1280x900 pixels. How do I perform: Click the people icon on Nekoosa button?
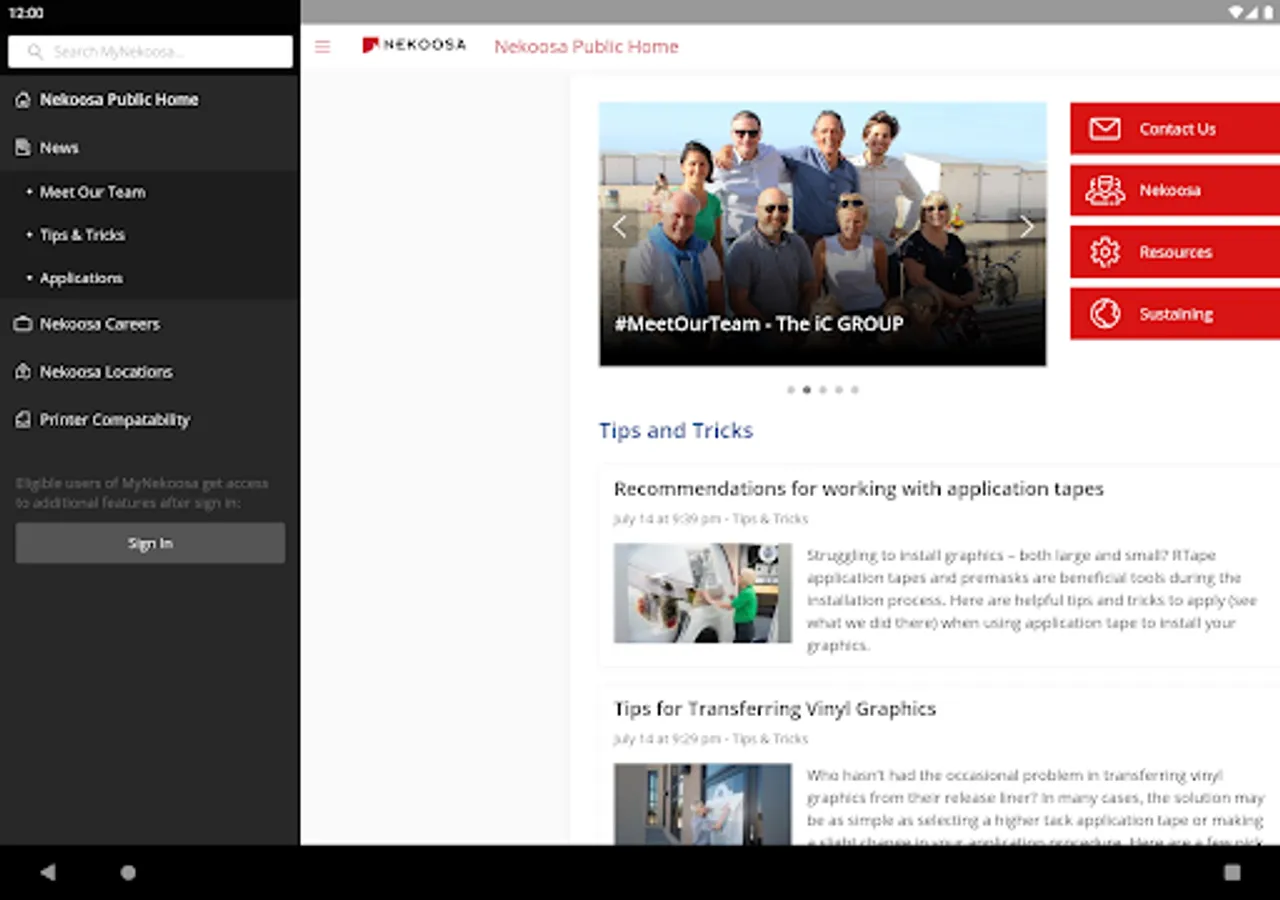click(1105, 190)
